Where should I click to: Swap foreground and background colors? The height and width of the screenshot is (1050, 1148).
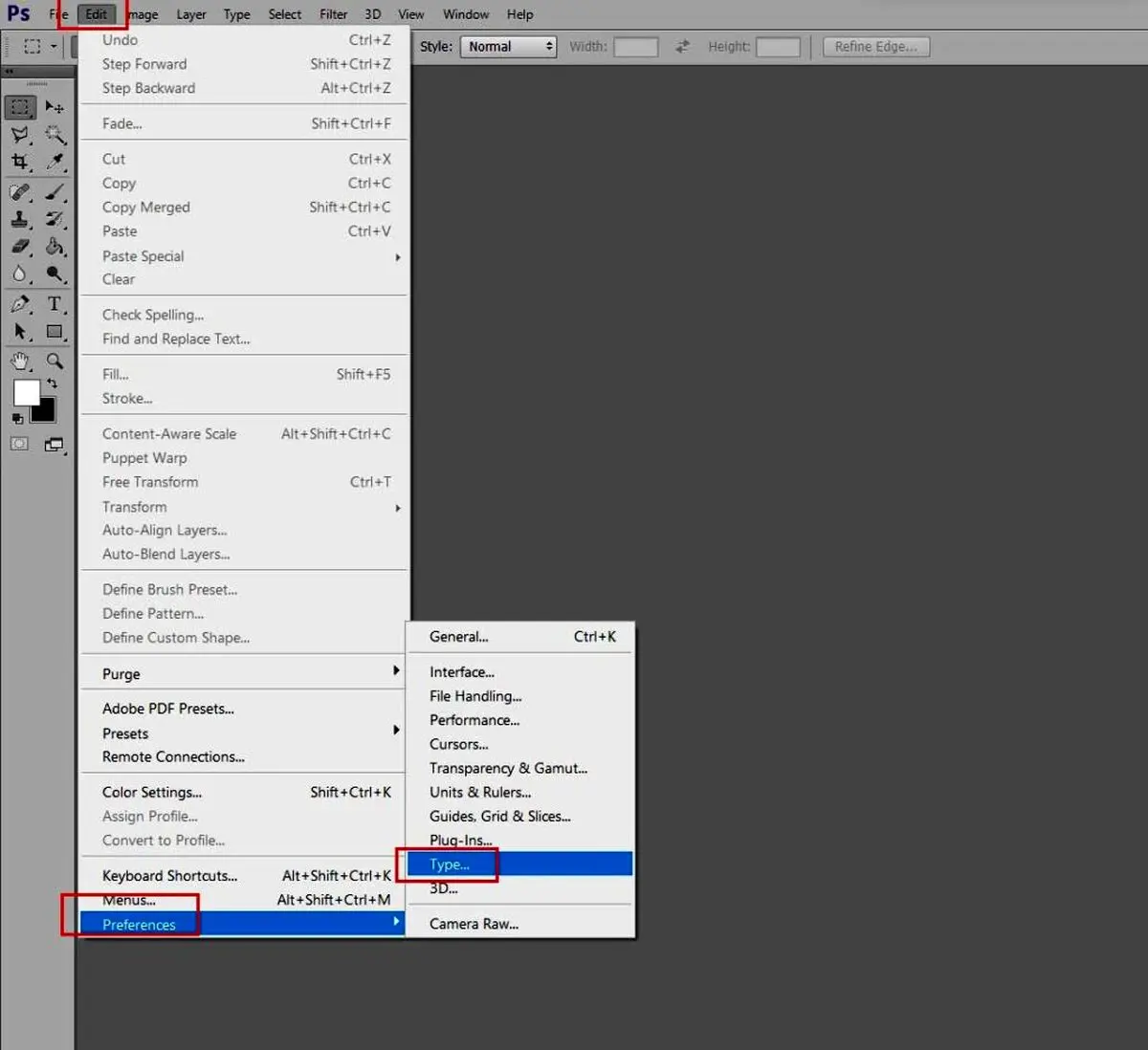pos(52,383)
